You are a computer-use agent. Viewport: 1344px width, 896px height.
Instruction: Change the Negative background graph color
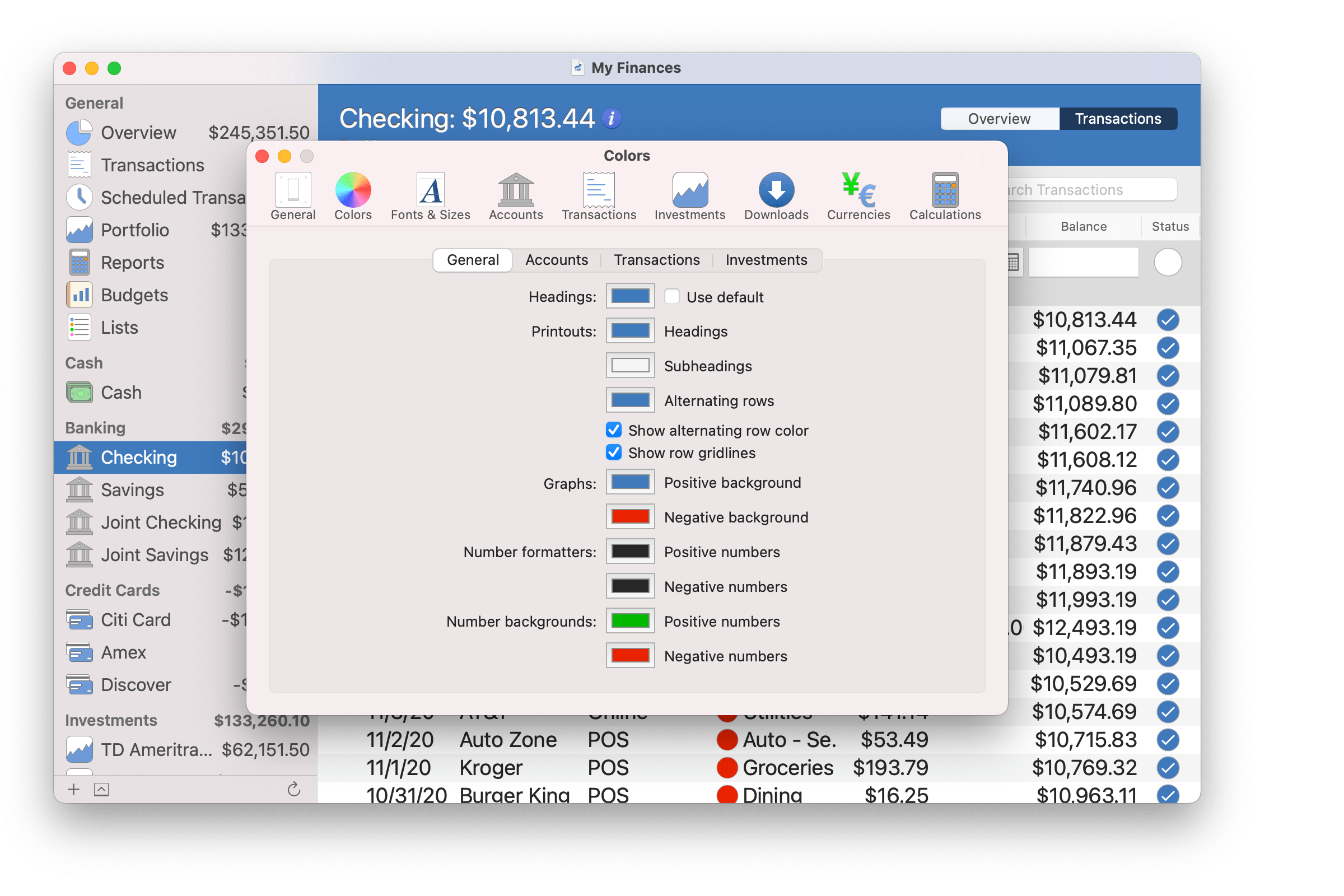coord(629,517)
